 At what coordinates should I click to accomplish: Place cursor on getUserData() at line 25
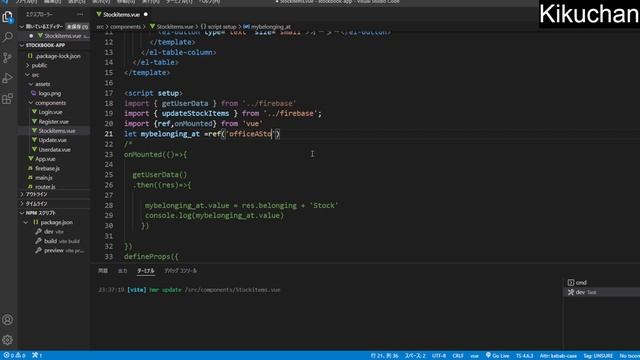(160, 175)
